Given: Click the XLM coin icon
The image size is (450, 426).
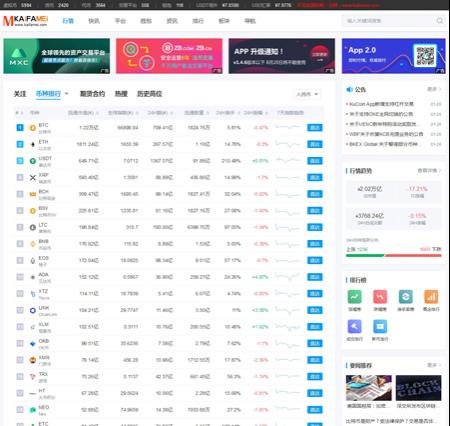Looking at the screenshot, I should (x=33, y=327).
